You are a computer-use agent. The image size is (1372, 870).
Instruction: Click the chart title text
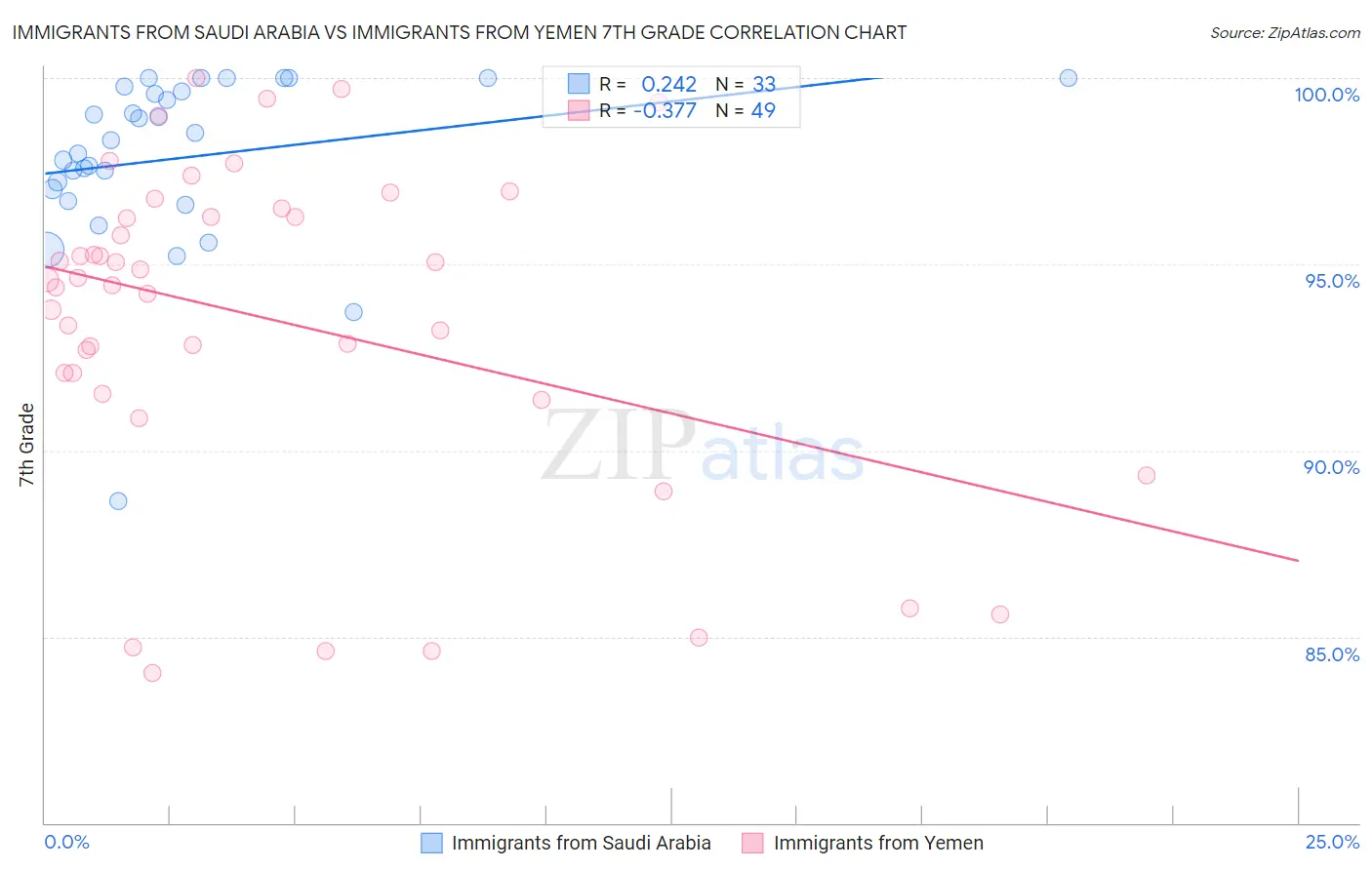point(460,33)
